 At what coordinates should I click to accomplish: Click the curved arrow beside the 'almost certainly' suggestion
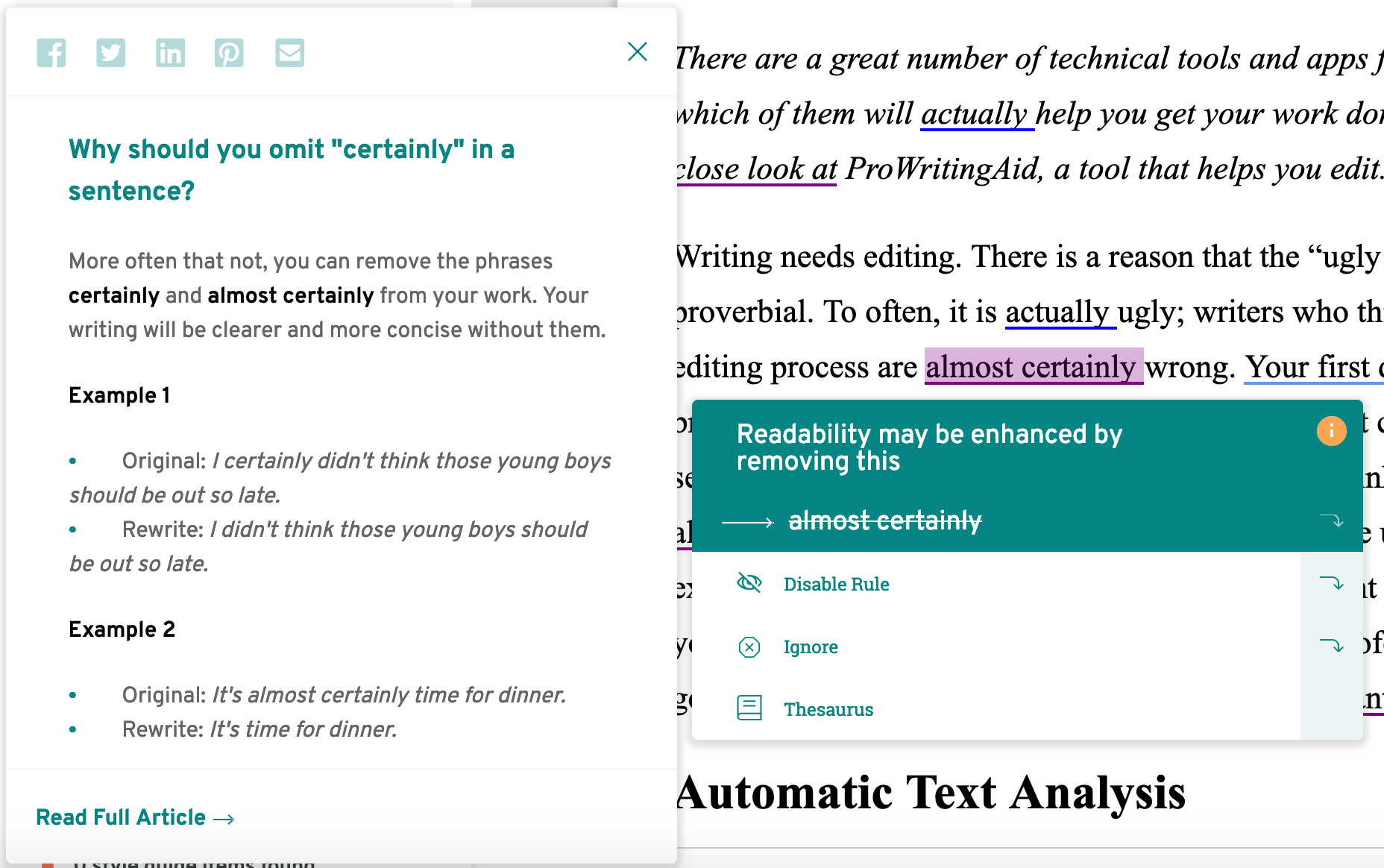[1332, 521]
